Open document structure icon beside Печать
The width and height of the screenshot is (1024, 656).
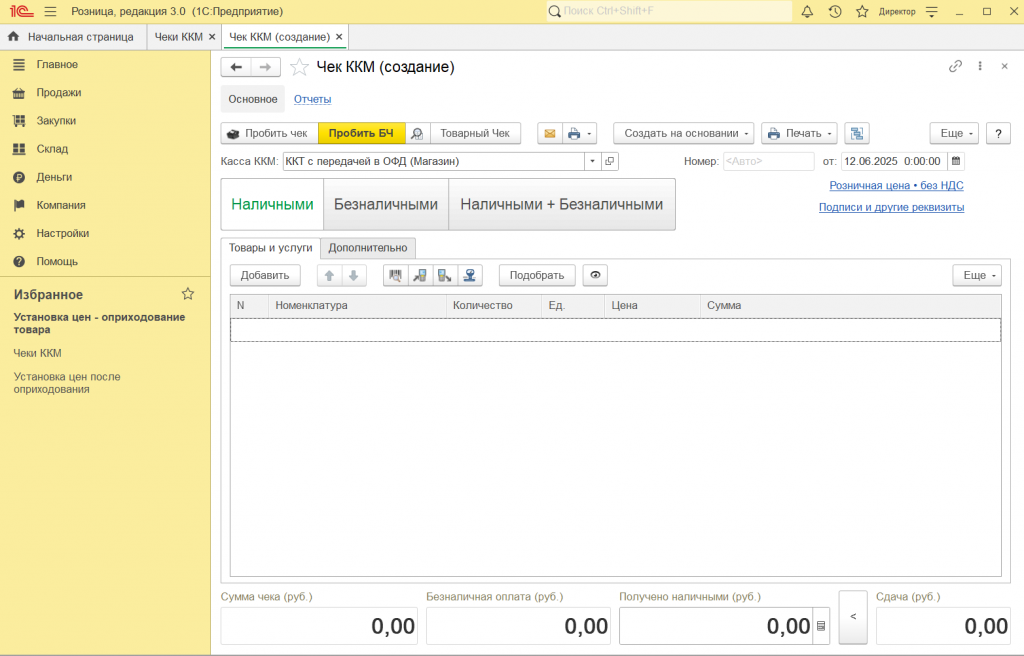point(857,133)
